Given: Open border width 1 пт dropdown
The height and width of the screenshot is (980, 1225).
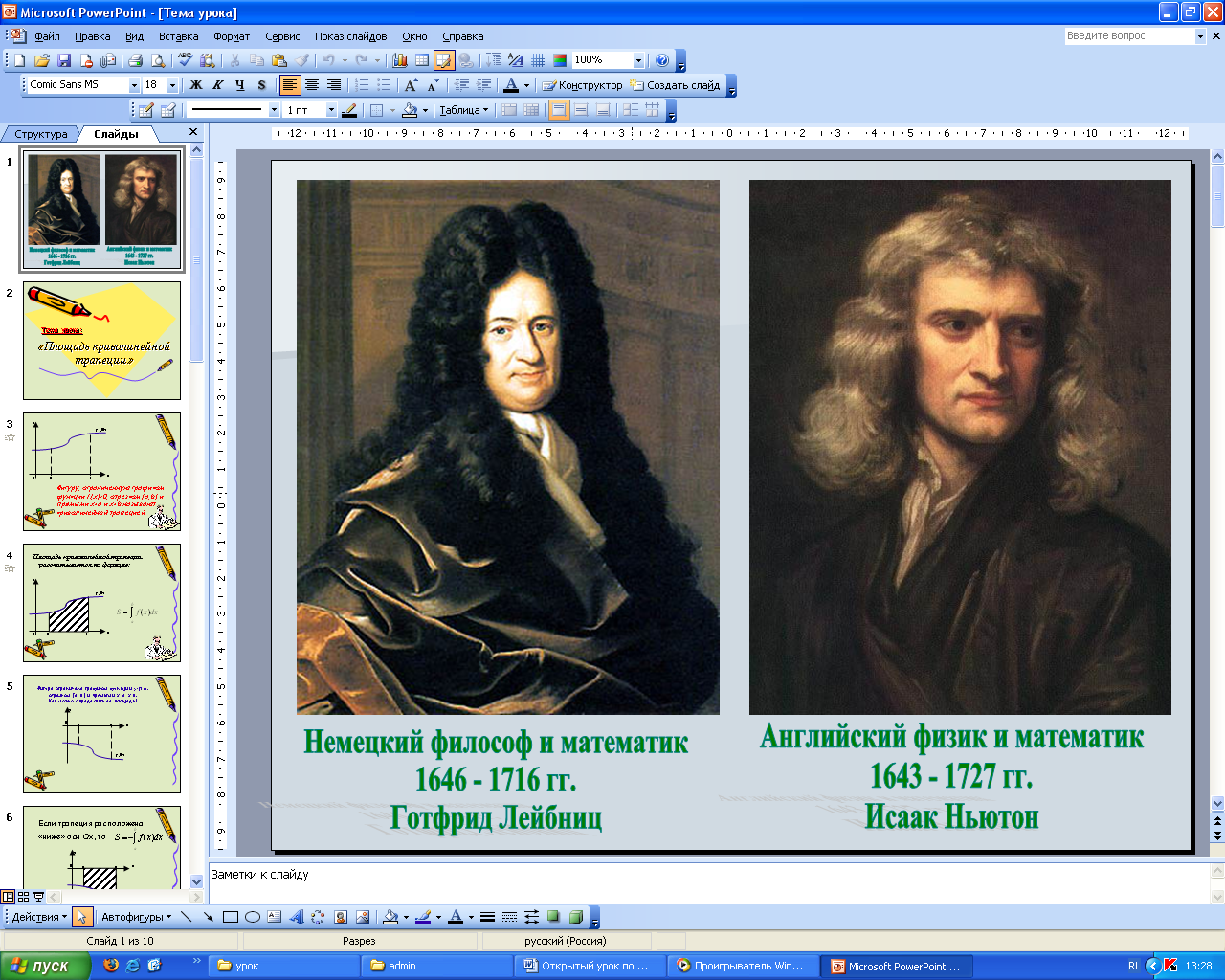Looking at the screenshot, I should click(x=331, y=110).
